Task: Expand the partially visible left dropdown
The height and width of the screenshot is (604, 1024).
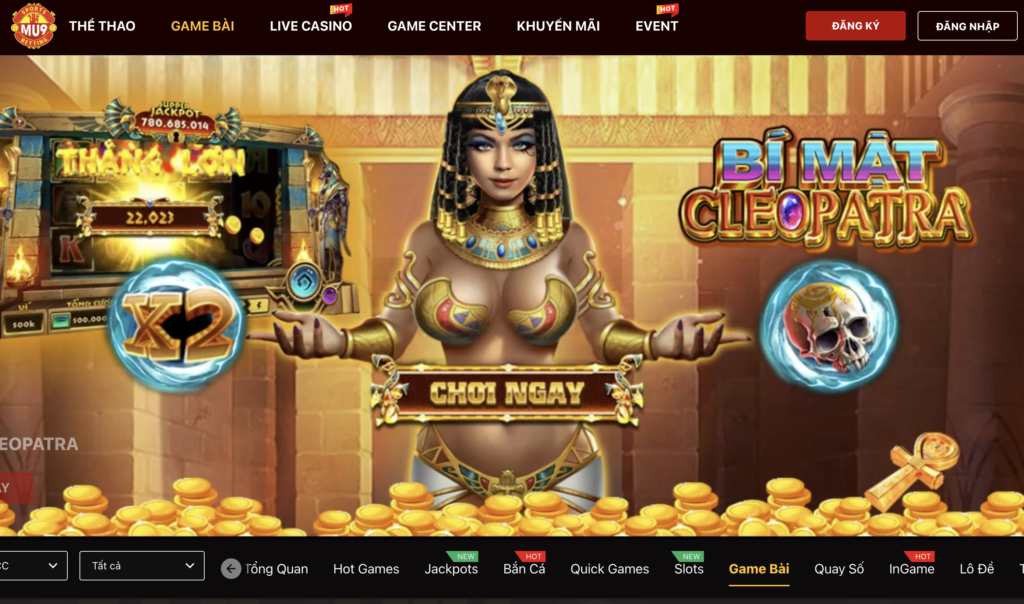Action: point(33,565)
